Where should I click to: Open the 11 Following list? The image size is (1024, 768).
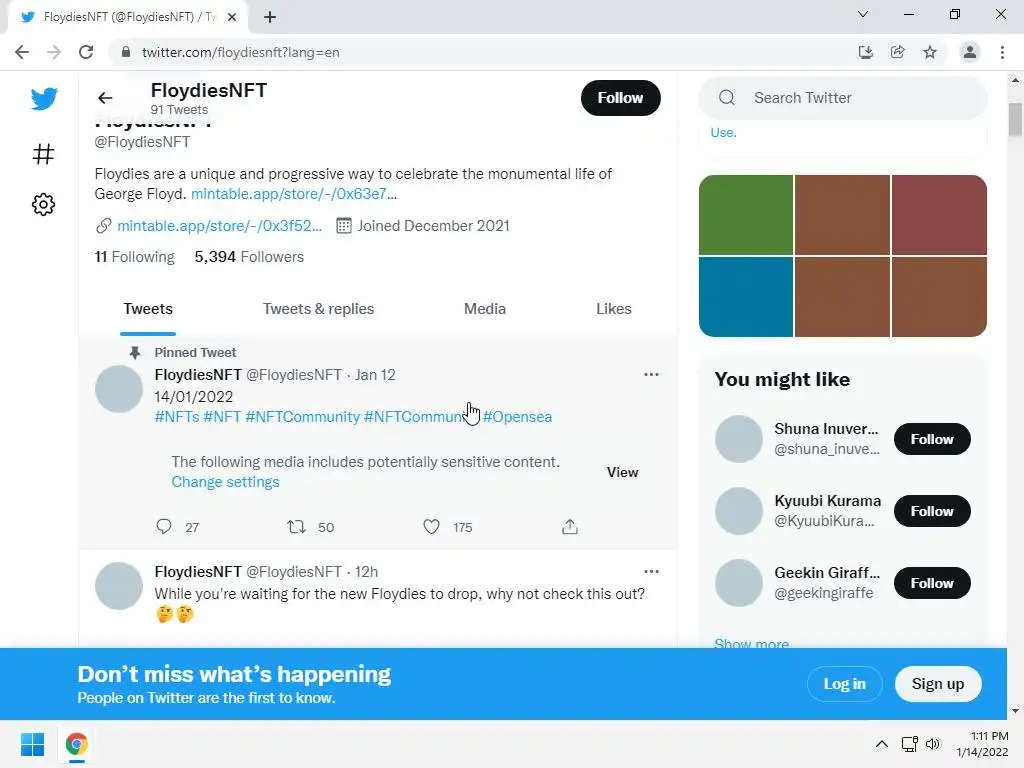135,257
